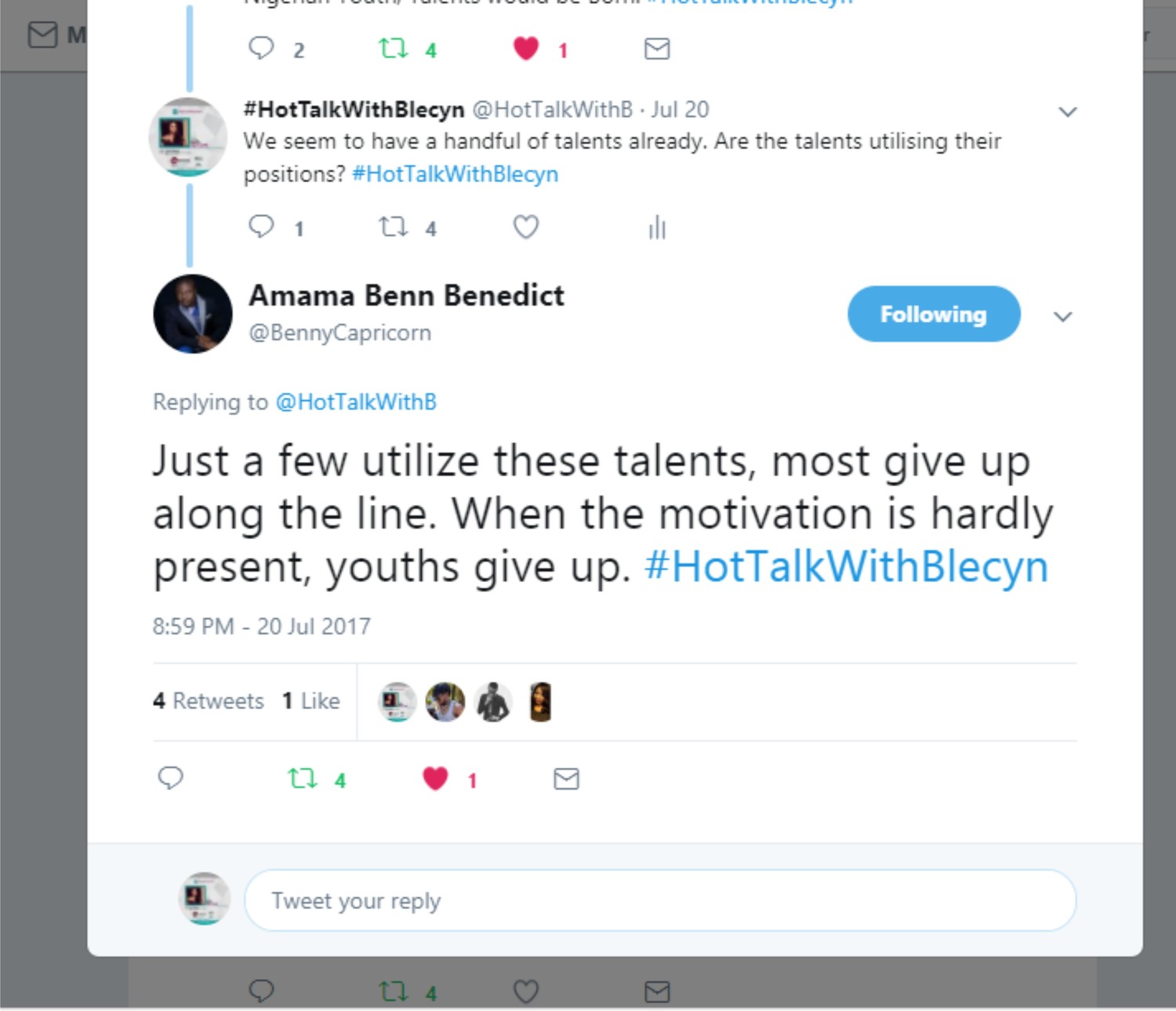Open reply icon with 2 replies at top

point(261,49)
